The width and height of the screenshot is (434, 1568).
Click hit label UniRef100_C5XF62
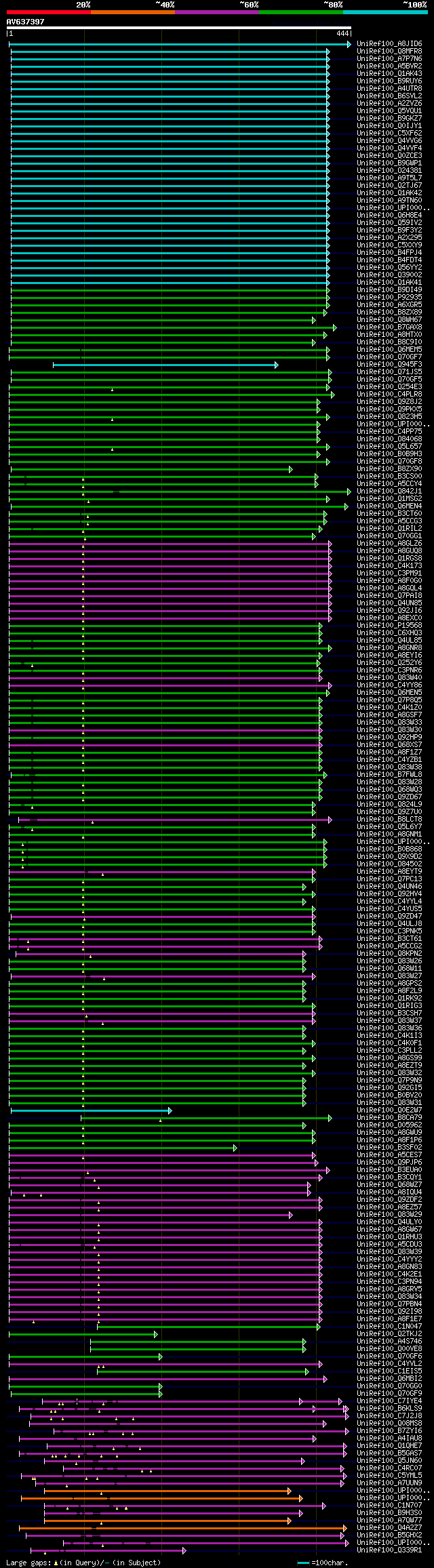389,134
